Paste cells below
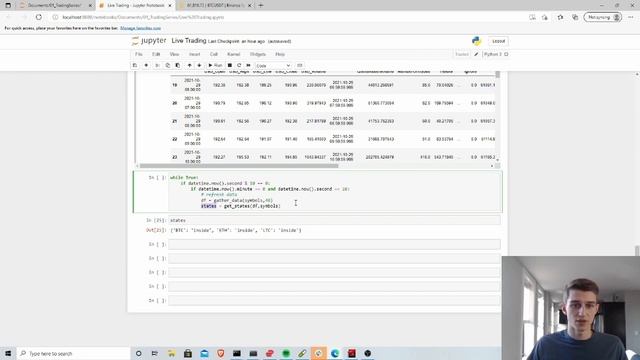The image size is (640, 360). coord(178,65)
